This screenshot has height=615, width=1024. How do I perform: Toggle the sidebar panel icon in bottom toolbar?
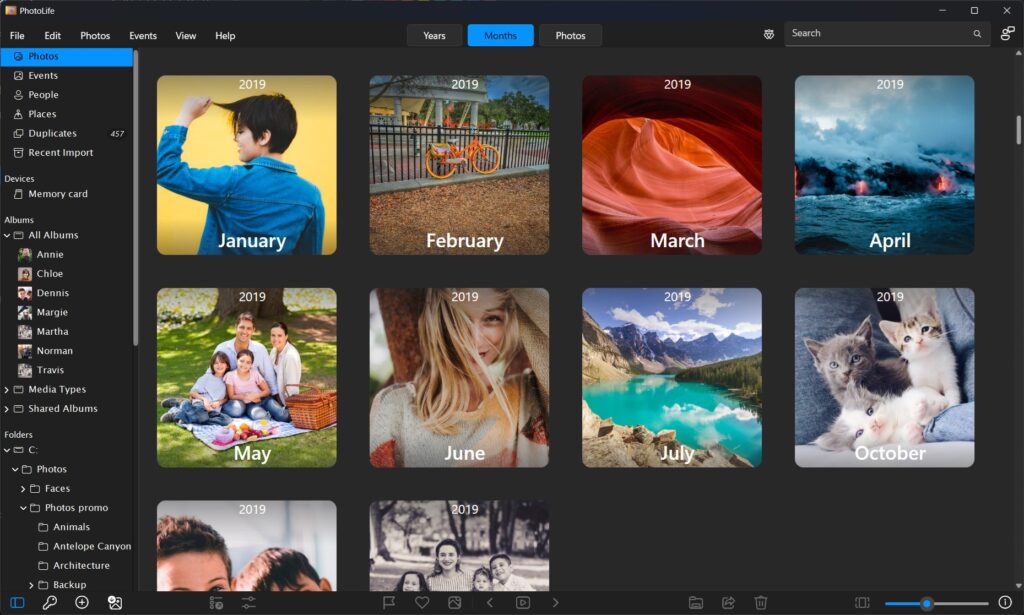(18, 603)
